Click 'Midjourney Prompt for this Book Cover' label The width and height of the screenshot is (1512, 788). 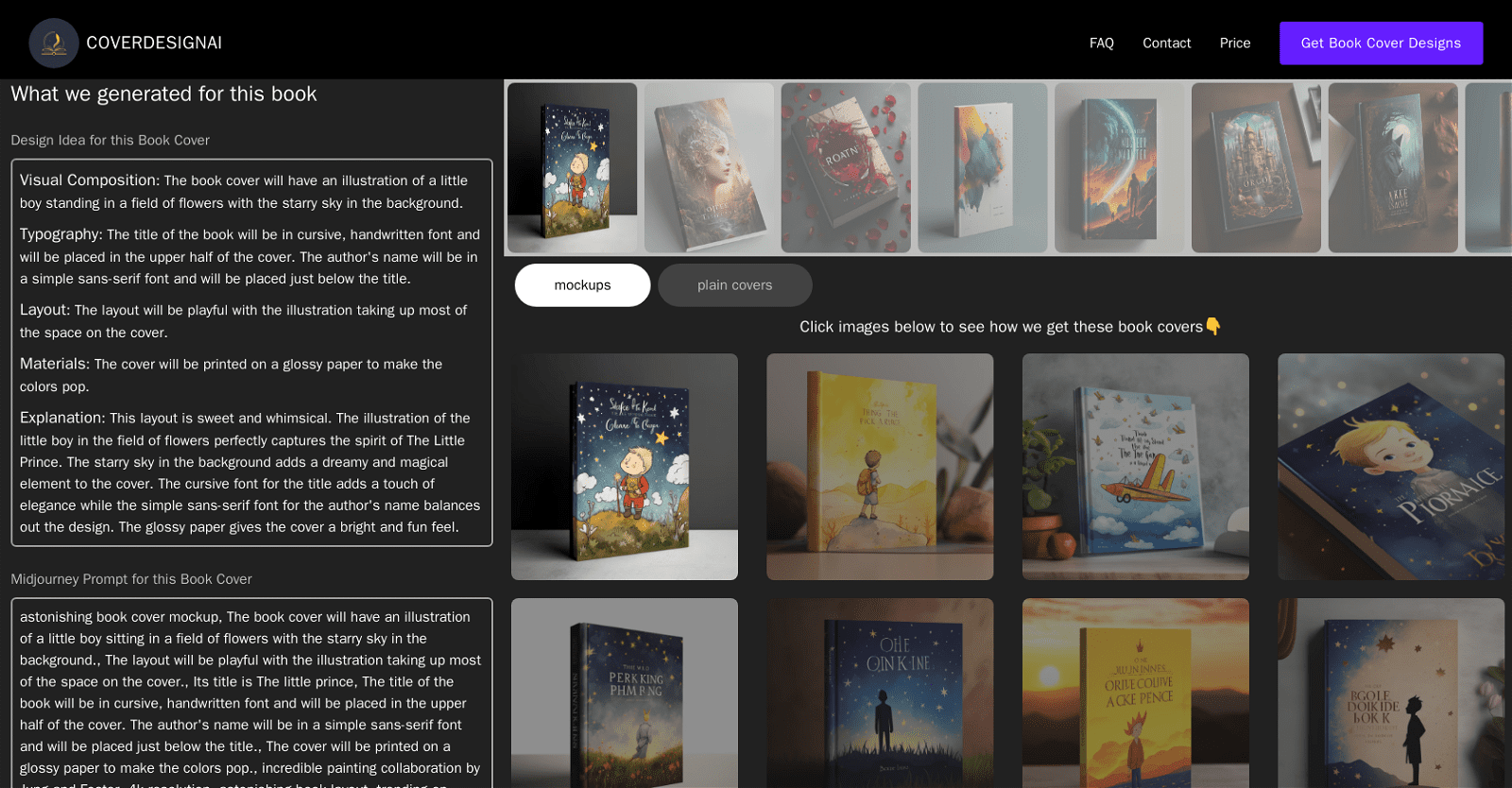(131, 579)
